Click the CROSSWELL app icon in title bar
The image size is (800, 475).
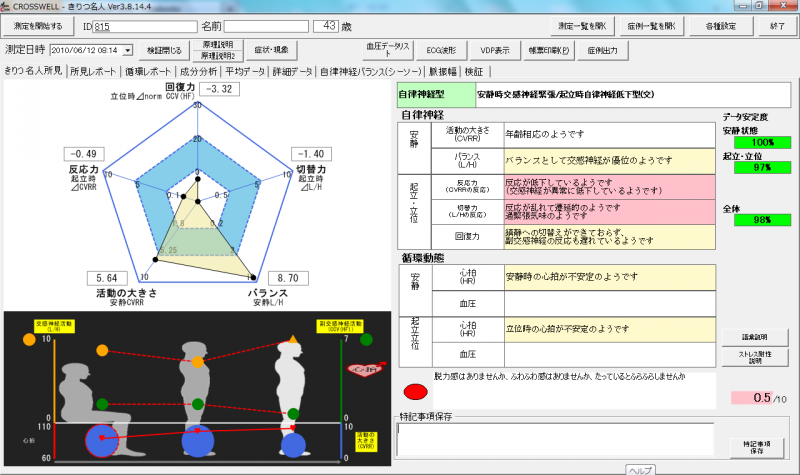pos(9,6)
